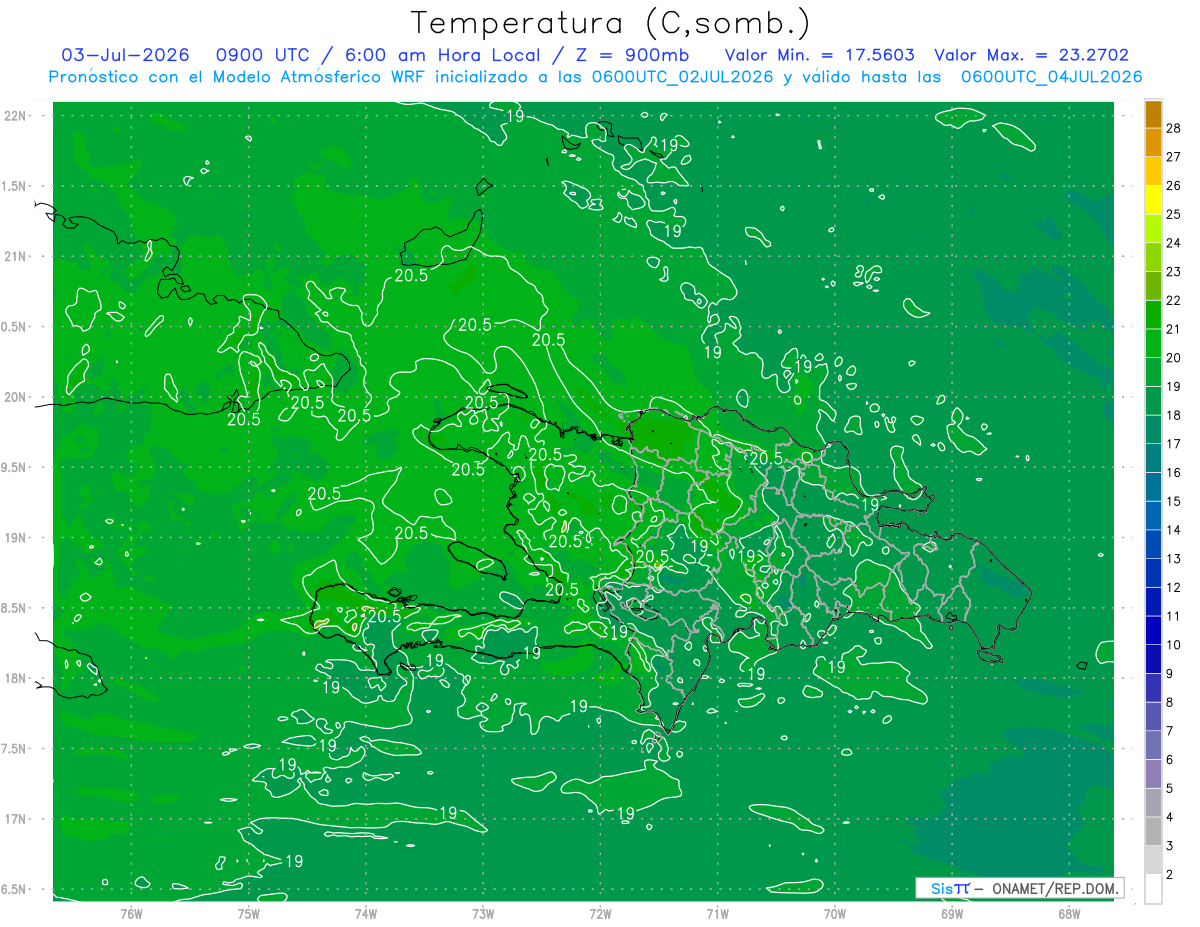Screen dimensions: 1200x927
Task: Click valid-until time "0600UTC_04JUL2026"
Action: [1052, 77]
